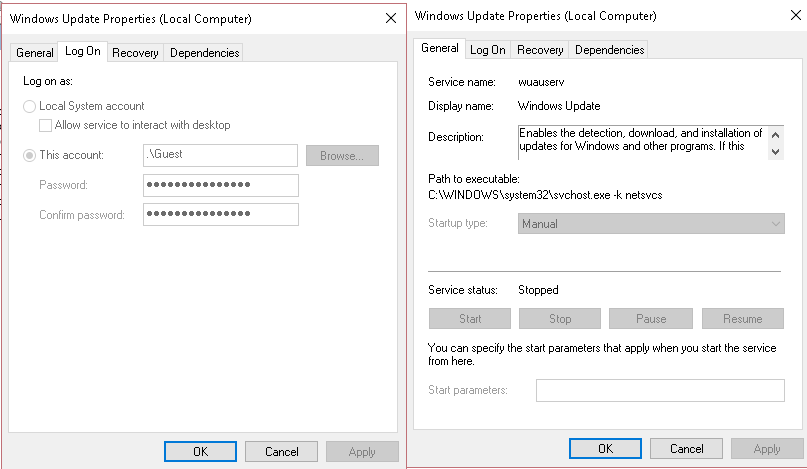Viewport: 807px width, 469px height.
Task: Check Allow service to interact with desktop
Action: (x=45, y=125)
